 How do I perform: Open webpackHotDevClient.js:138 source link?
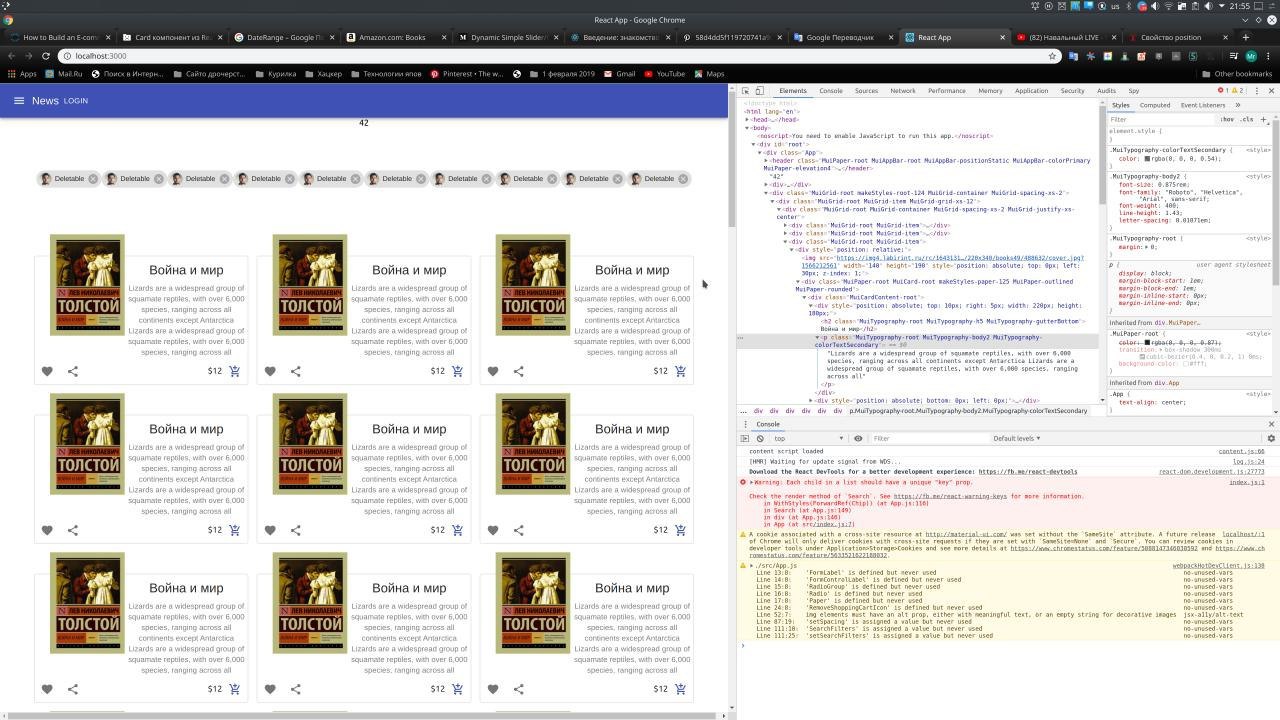click(1218, 566)
